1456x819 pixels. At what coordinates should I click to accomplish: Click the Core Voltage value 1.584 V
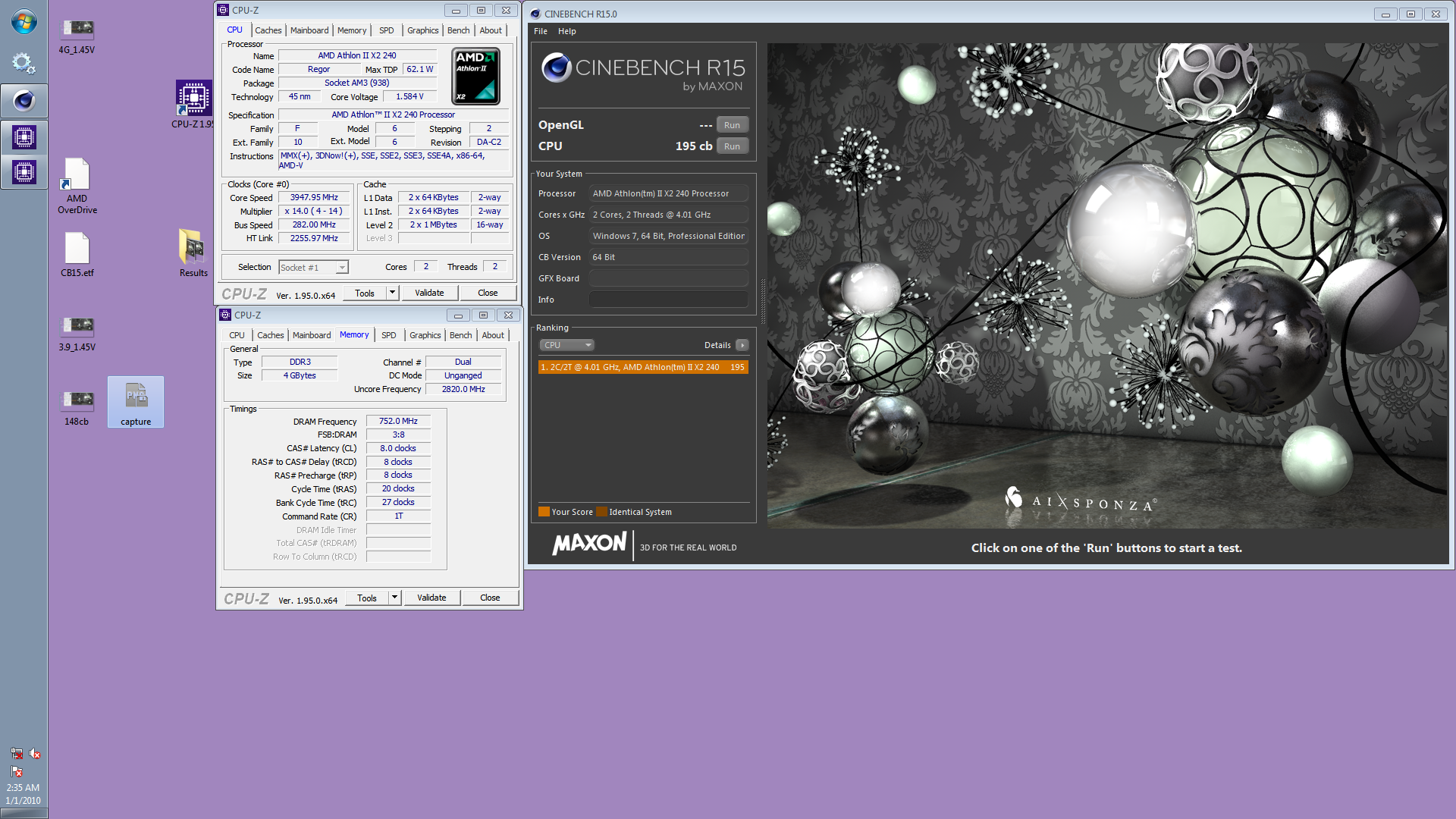(x=409, y=96)
